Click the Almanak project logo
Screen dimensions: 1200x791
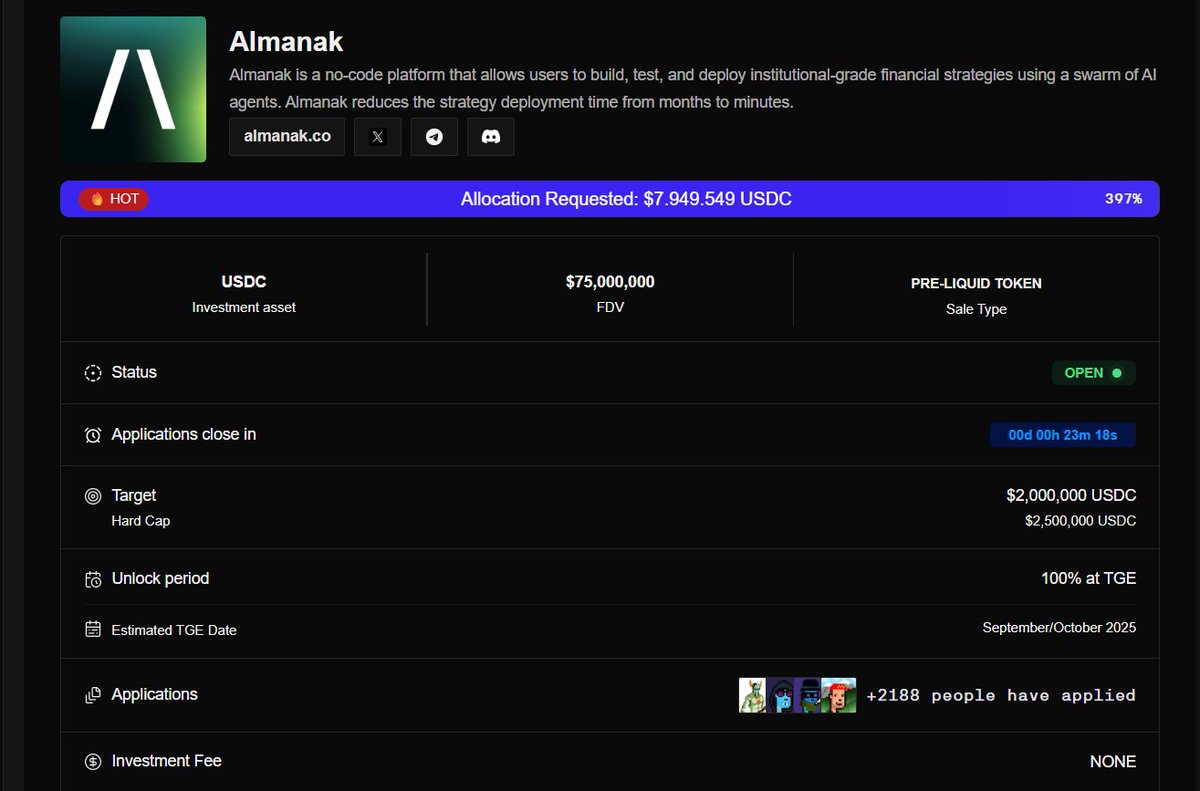(133, 89)
